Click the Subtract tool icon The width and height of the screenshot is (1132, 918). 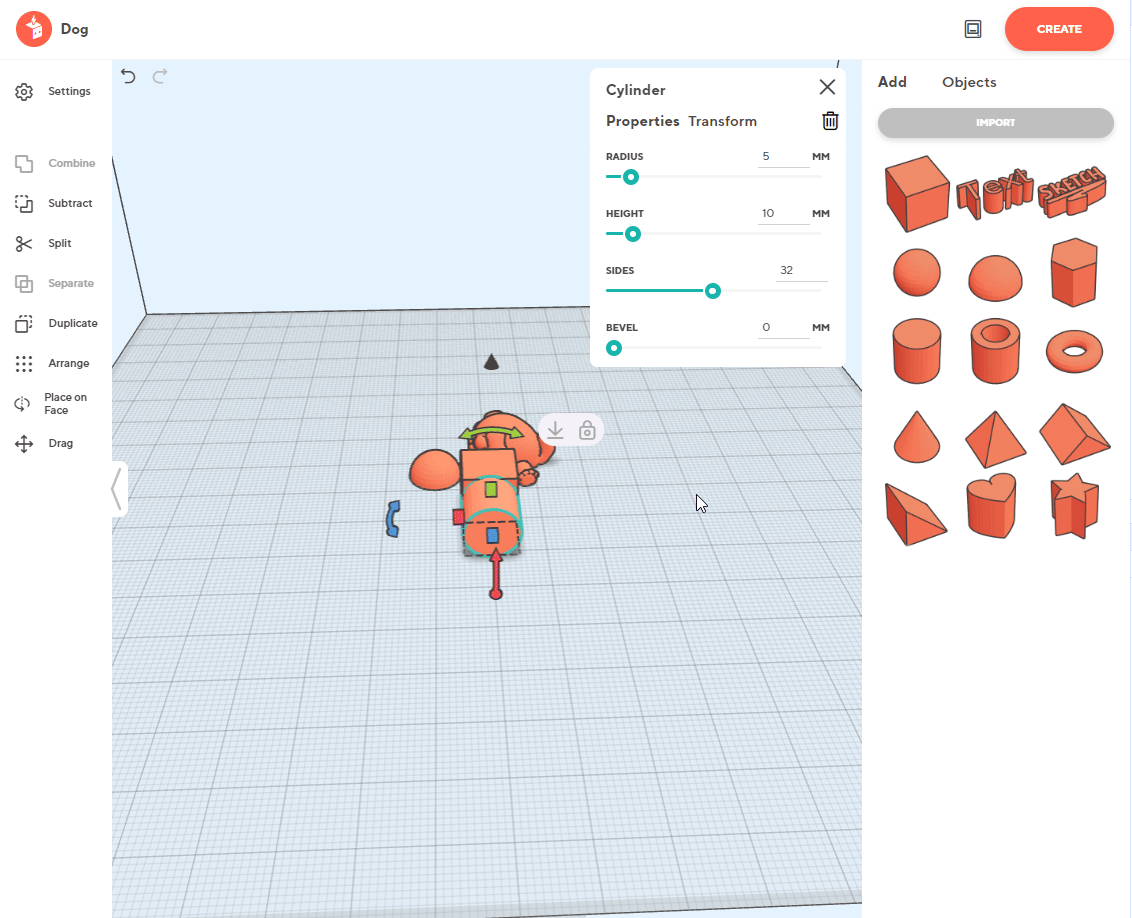(25, 203)
